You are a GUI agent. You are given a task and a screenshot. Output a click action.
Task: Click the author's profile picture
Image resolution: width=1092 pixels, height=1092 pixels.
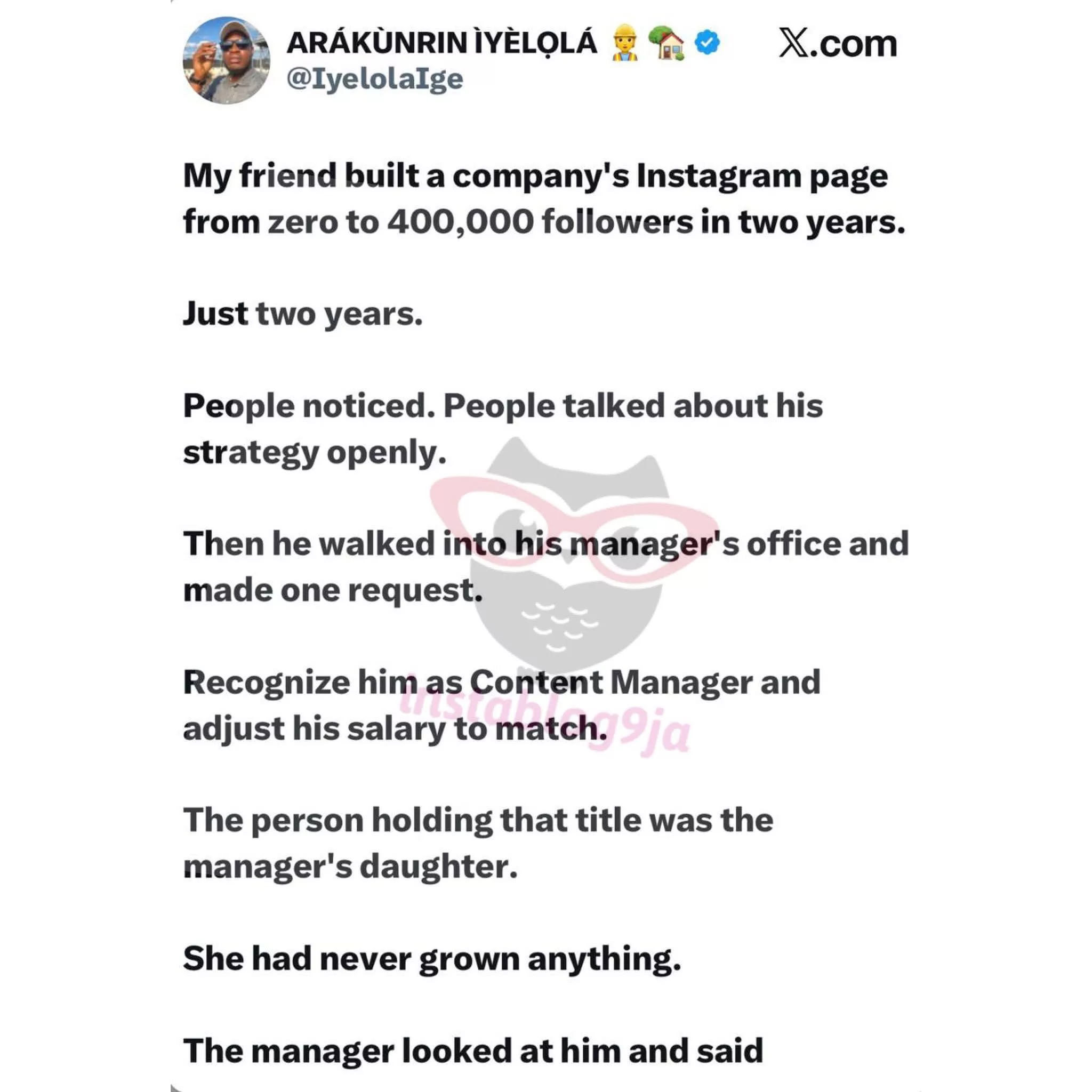(x=226, y=60)
